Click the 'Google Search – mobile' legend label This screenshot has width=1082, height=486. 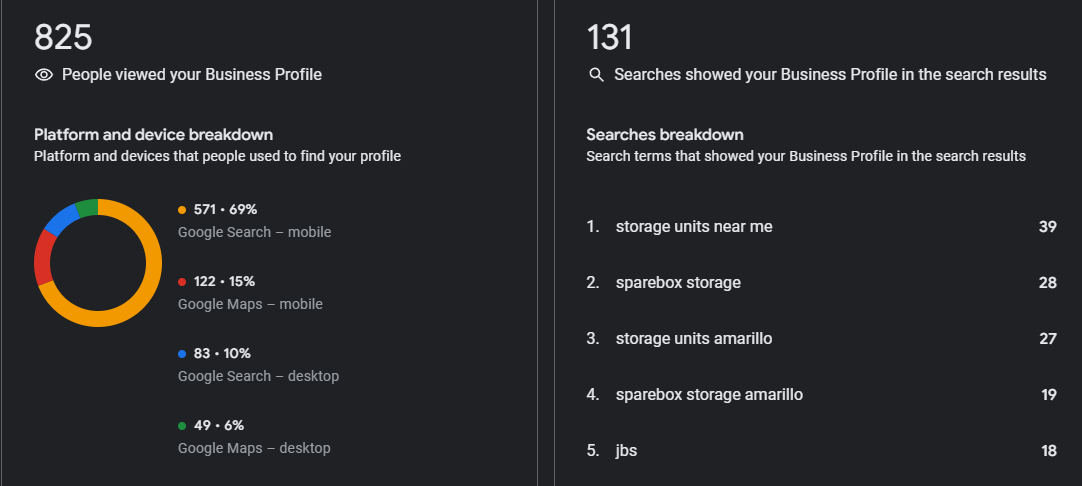(x=254, y=232)
